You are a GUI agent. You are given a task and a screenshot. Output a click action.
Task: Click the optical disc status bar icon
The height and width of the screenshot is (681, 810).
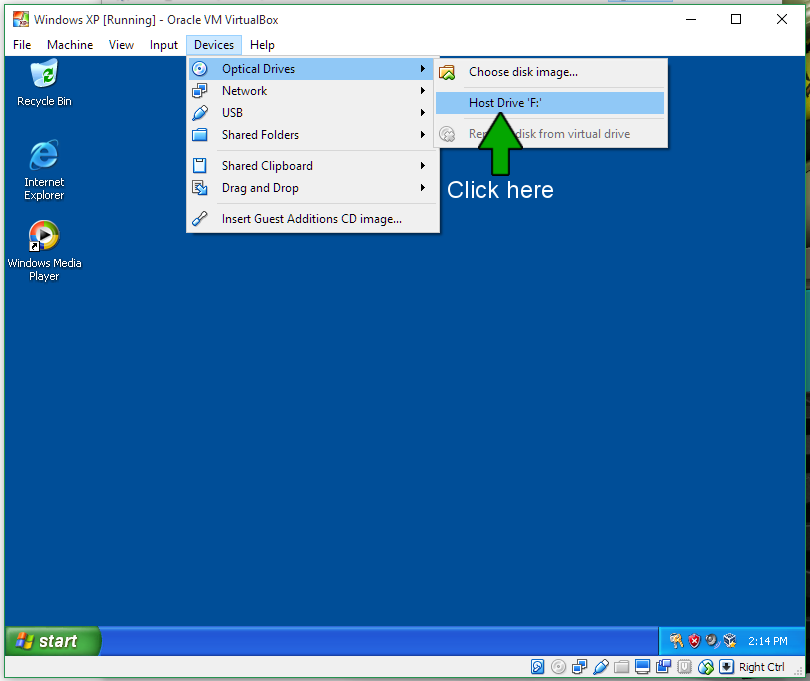pyautogui.click(x=558, y=667)
